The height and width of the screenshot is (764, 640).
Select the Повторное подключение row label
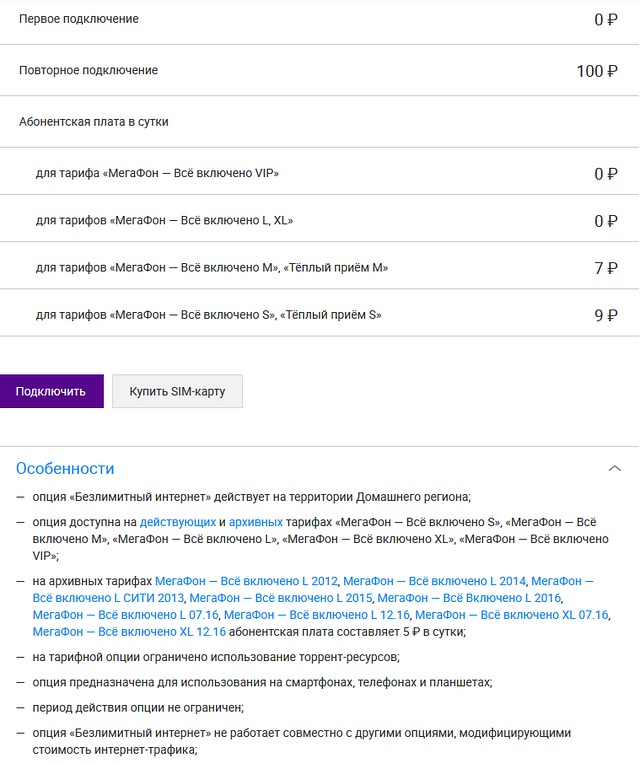click(x=89, y=70)
